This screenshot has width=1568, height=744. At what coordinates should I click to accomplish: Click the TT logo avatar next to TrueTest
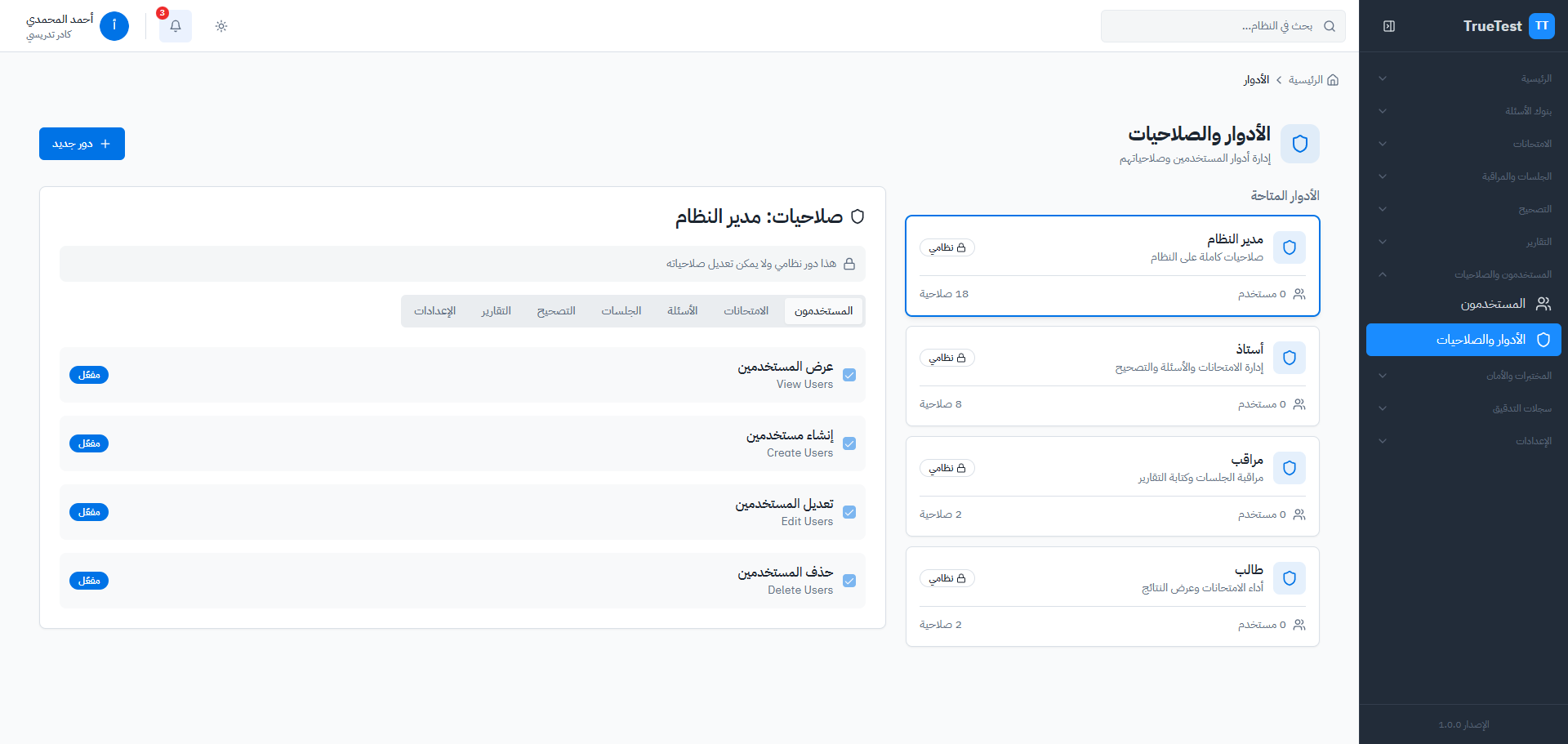[x=1542, y=25]
